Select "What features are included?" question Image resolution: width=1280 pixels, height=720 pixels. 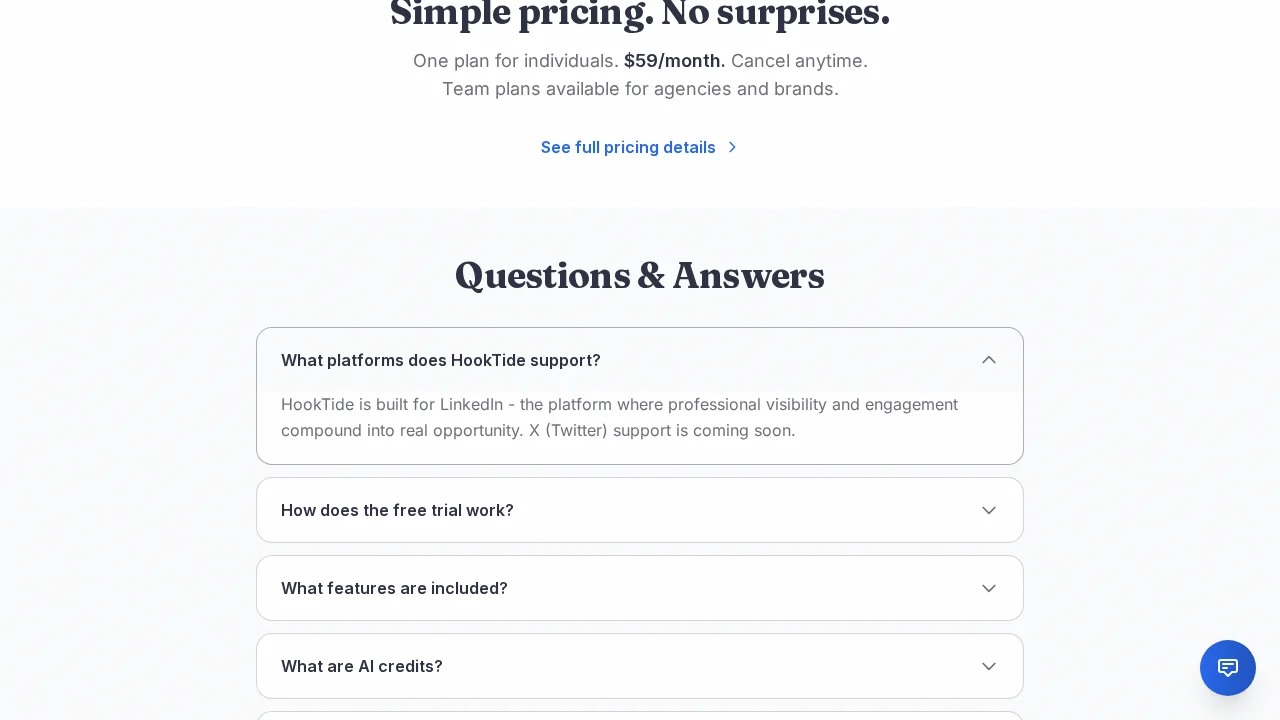(394, 588)
